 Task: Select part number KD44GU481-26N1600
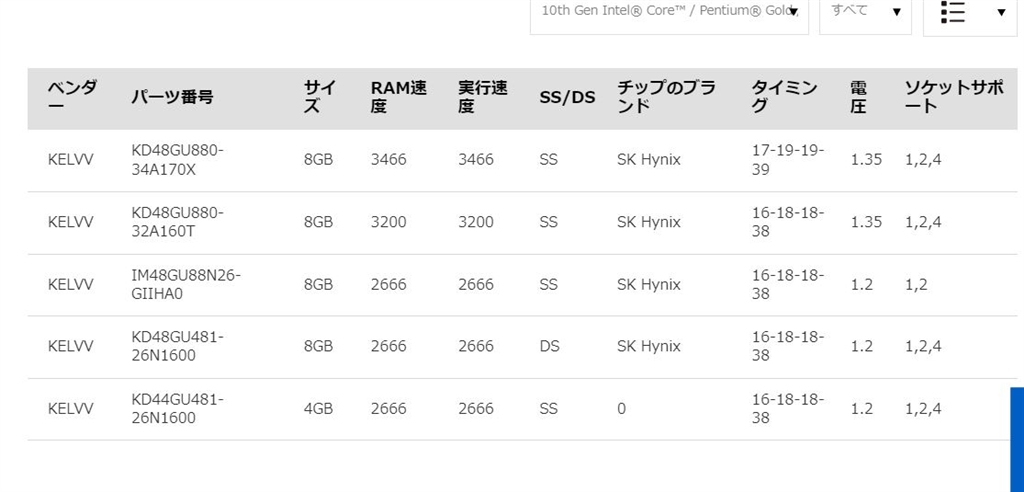178,408
